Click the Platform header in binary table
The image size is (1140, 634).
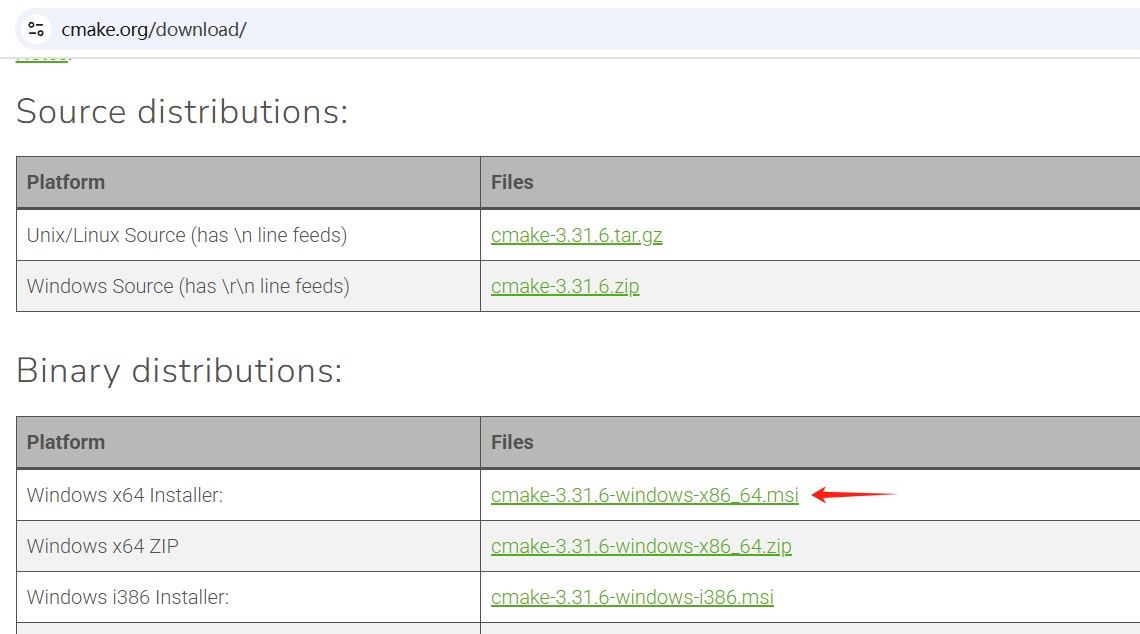(65, 442)
